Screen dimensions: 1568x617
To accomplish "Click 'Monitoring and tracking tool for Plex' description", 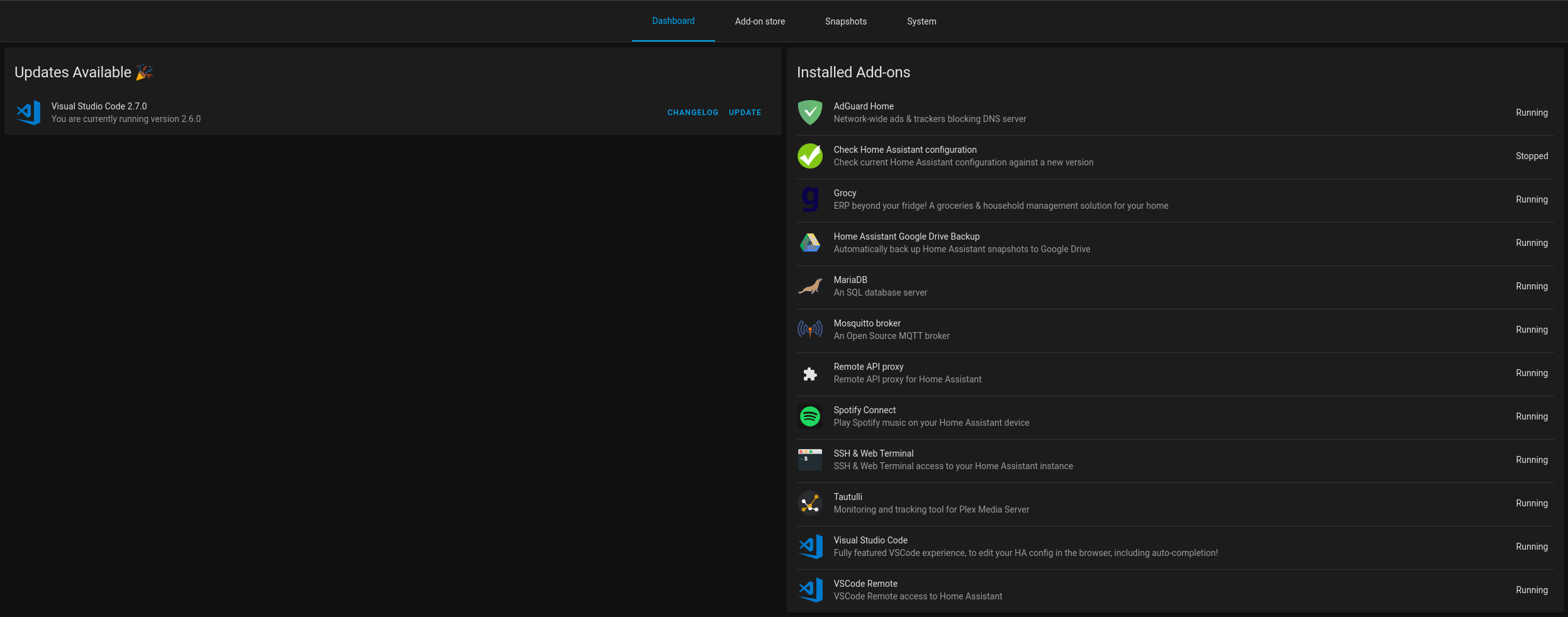I will tap(931, 509).
